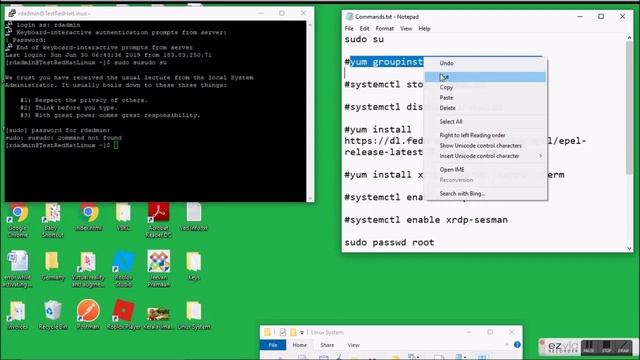Select Roblox Player desktop shortcut
The width and height of the screenshot is (640, 360).
124,316
